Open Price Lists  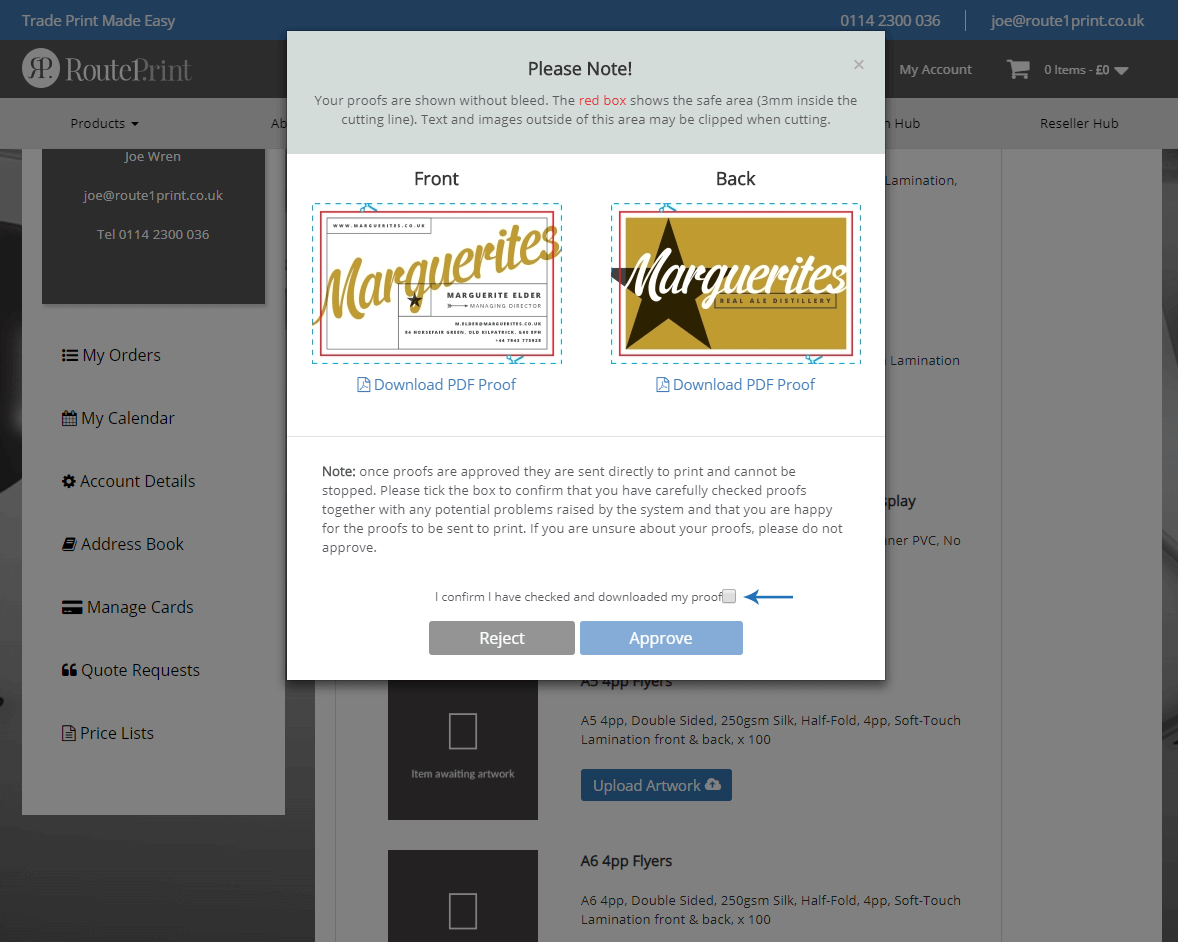[107, 733]
